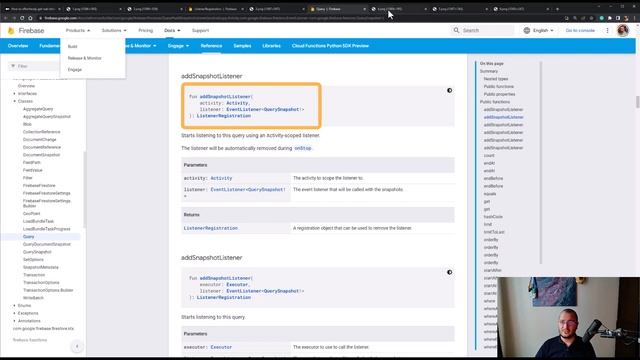Click the browser back arrow
640x360 pixels.
coord(5,18)
